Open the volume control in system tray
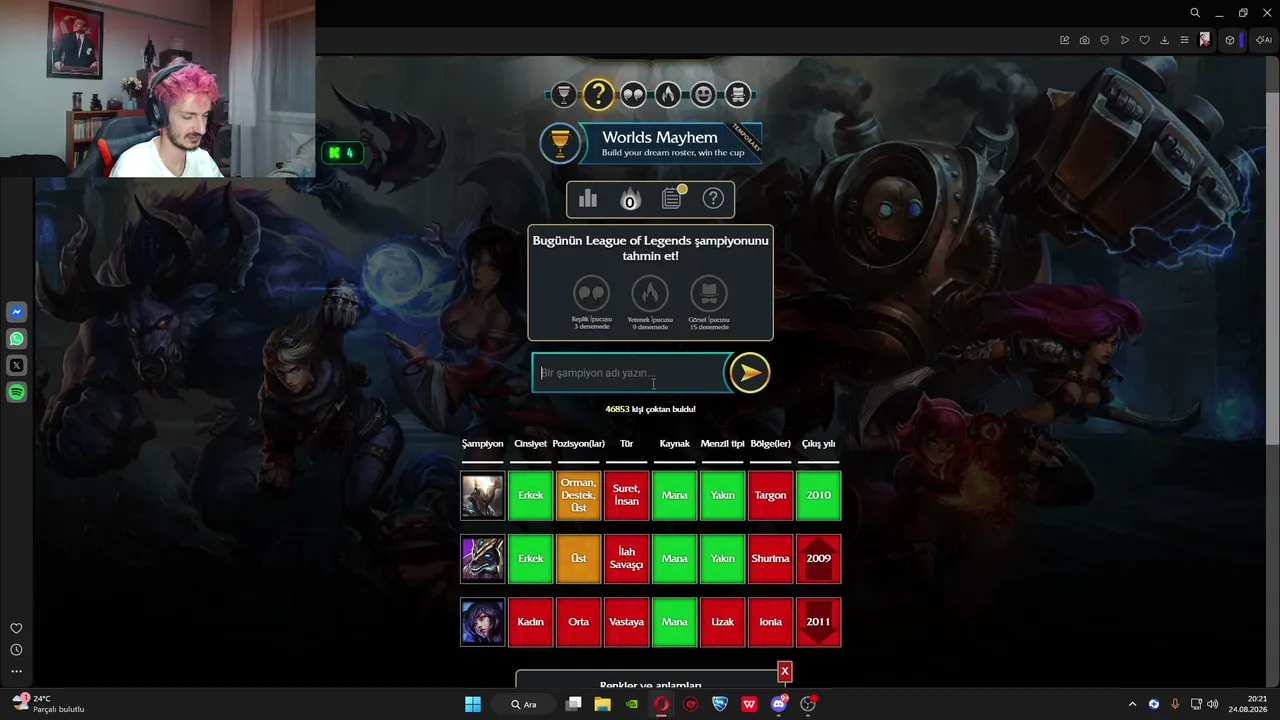Viewport: 1280px width, 720px height. 1213,704
